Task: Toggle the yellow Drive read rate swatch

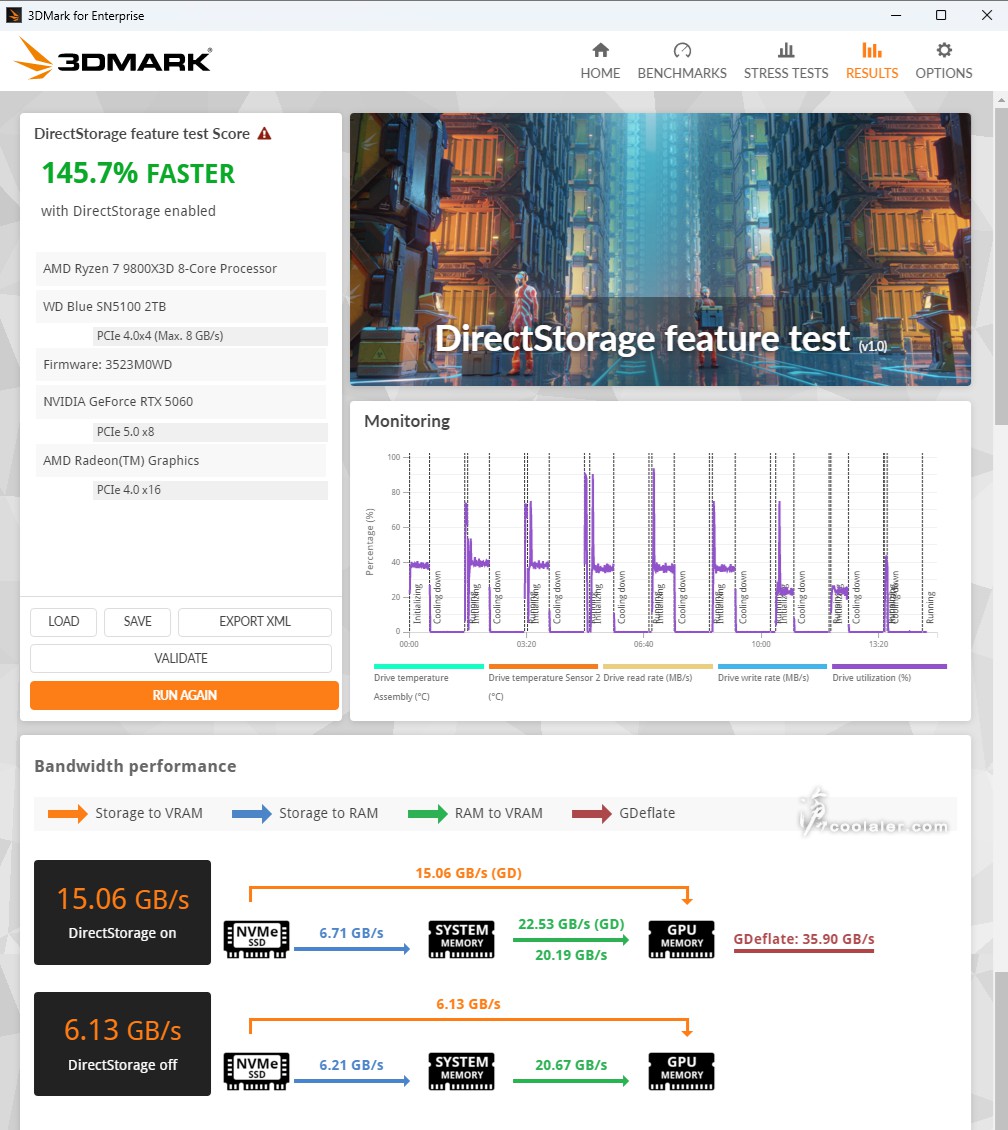Action: coord(658,667)
